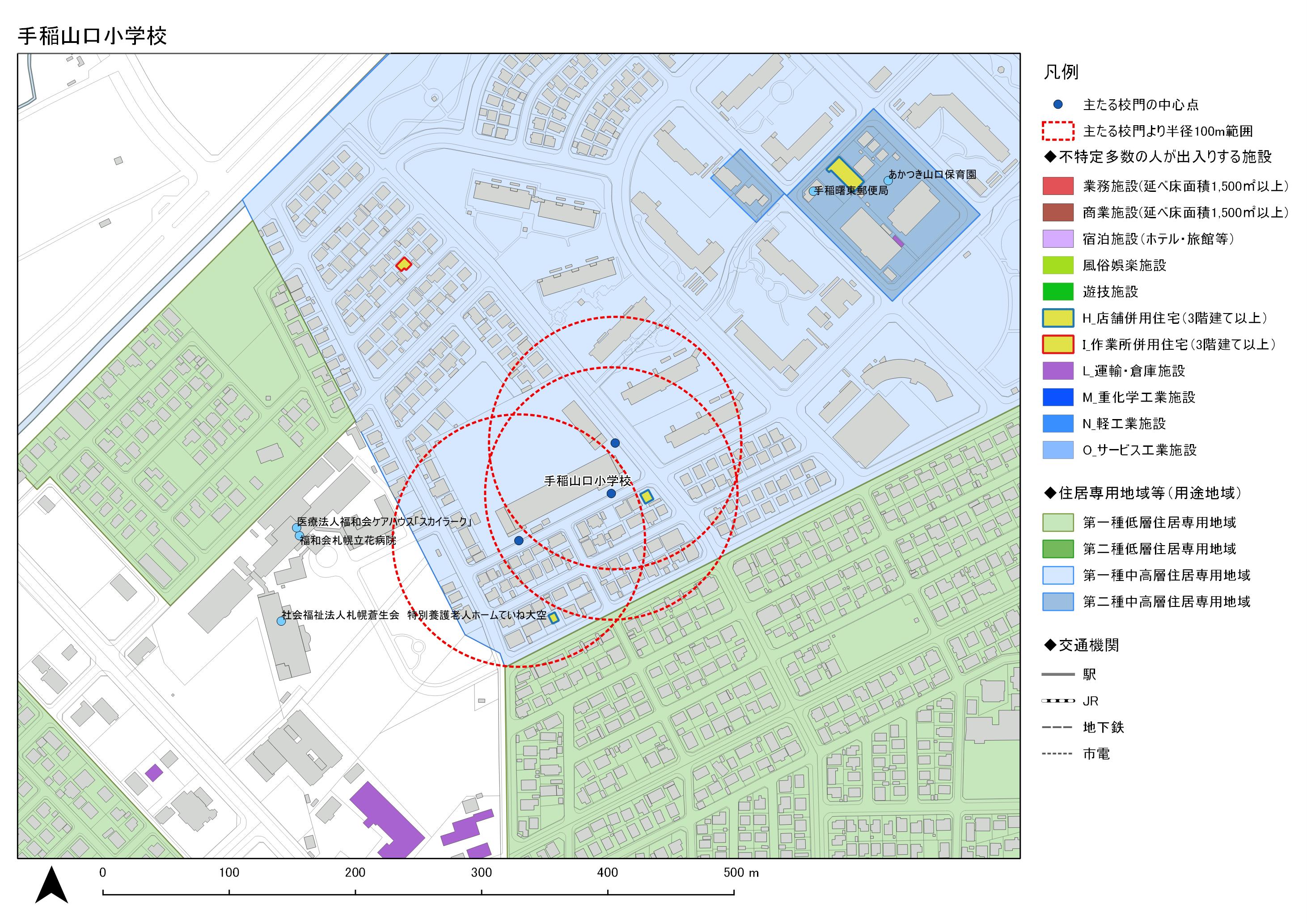Click the 第二種中高層住居専用地域 swatch
The height and width of the screenshot is (924, 1307).
click(1057, 602)
